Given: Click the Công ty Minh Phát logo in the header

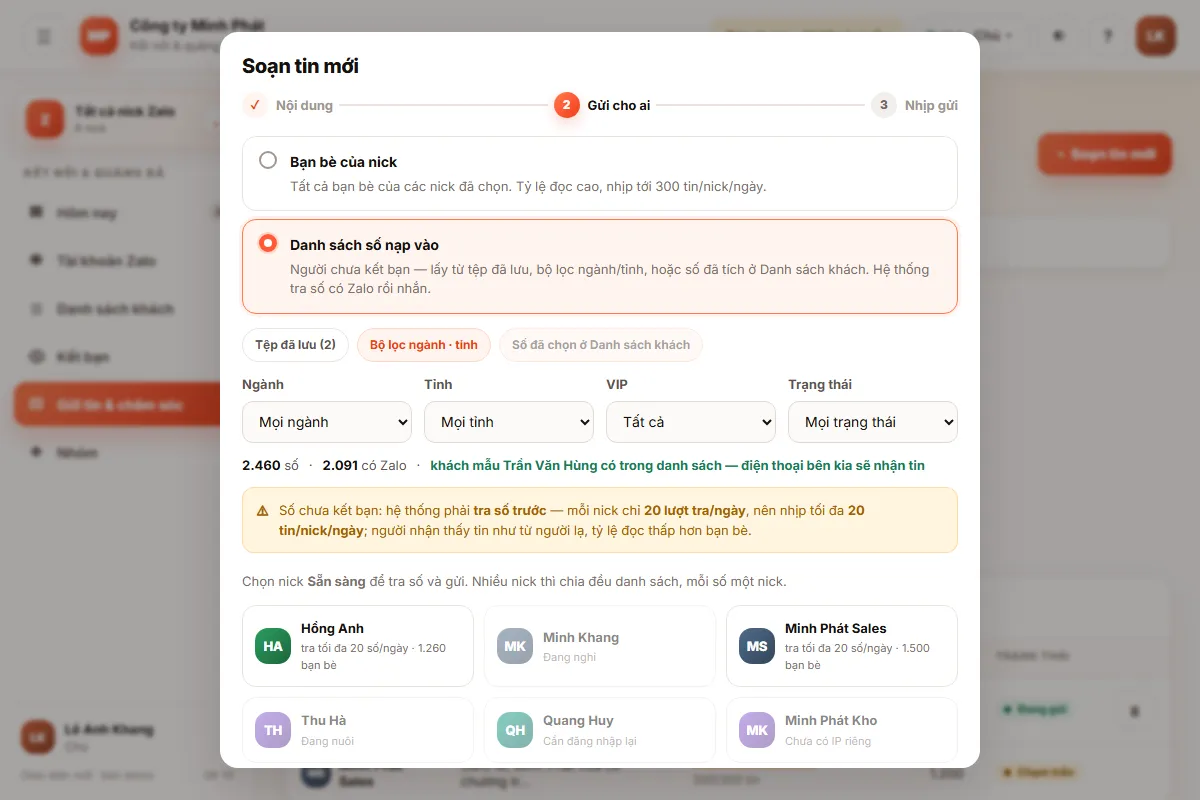Looking at the screenshot, I should click(x=99, y=36).
